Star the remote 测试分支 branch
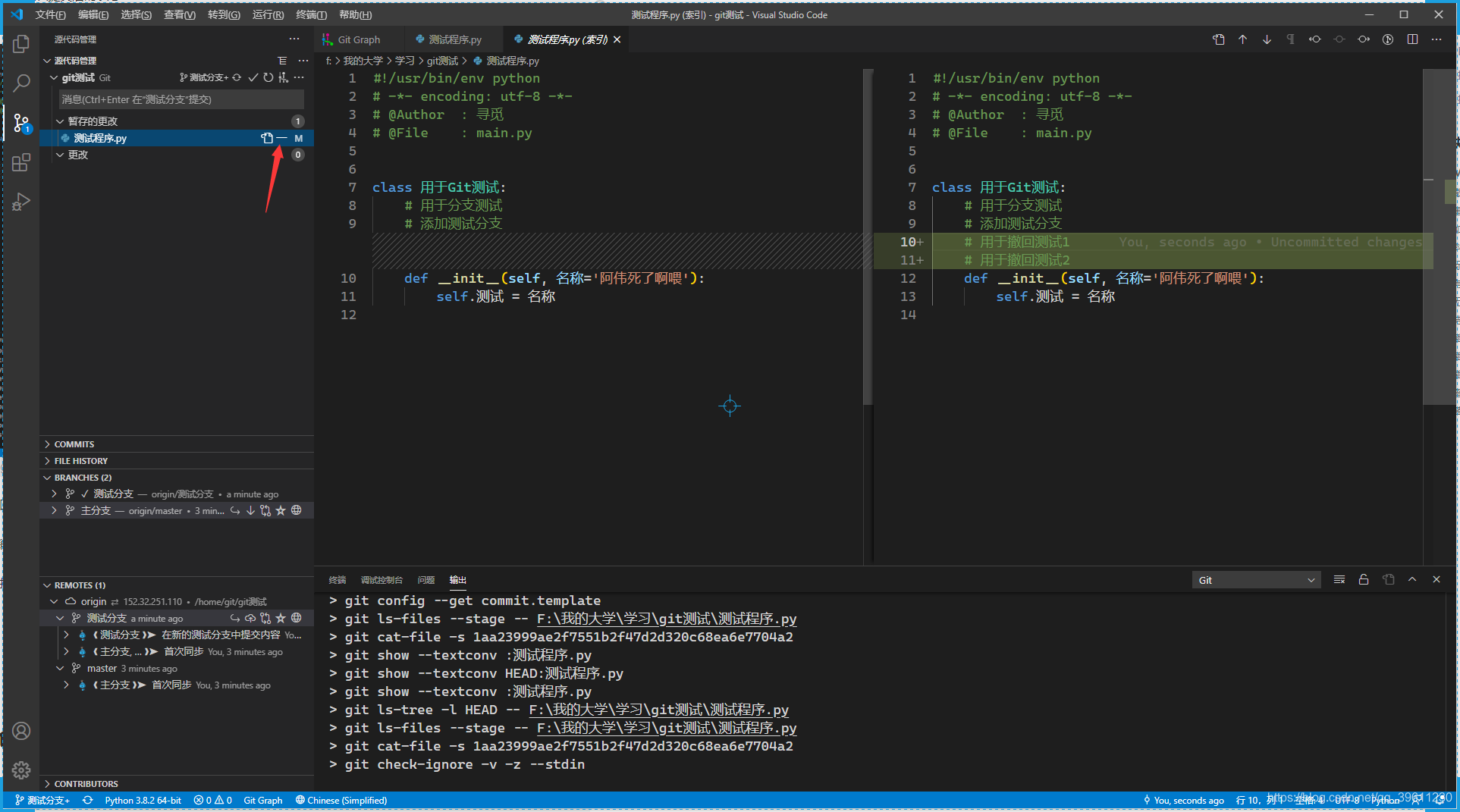Screen dimensions: 1460x812 (281, 618)
